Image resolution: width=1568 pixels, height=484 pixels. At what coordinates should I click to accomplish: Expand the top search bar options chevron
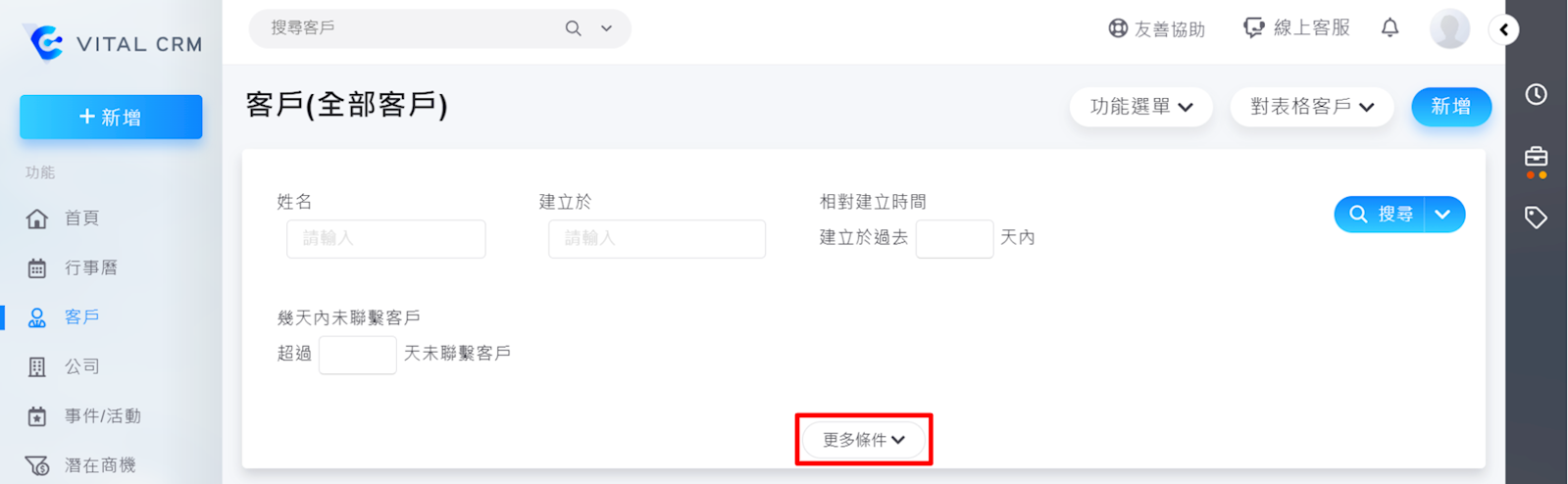[607, 28]
